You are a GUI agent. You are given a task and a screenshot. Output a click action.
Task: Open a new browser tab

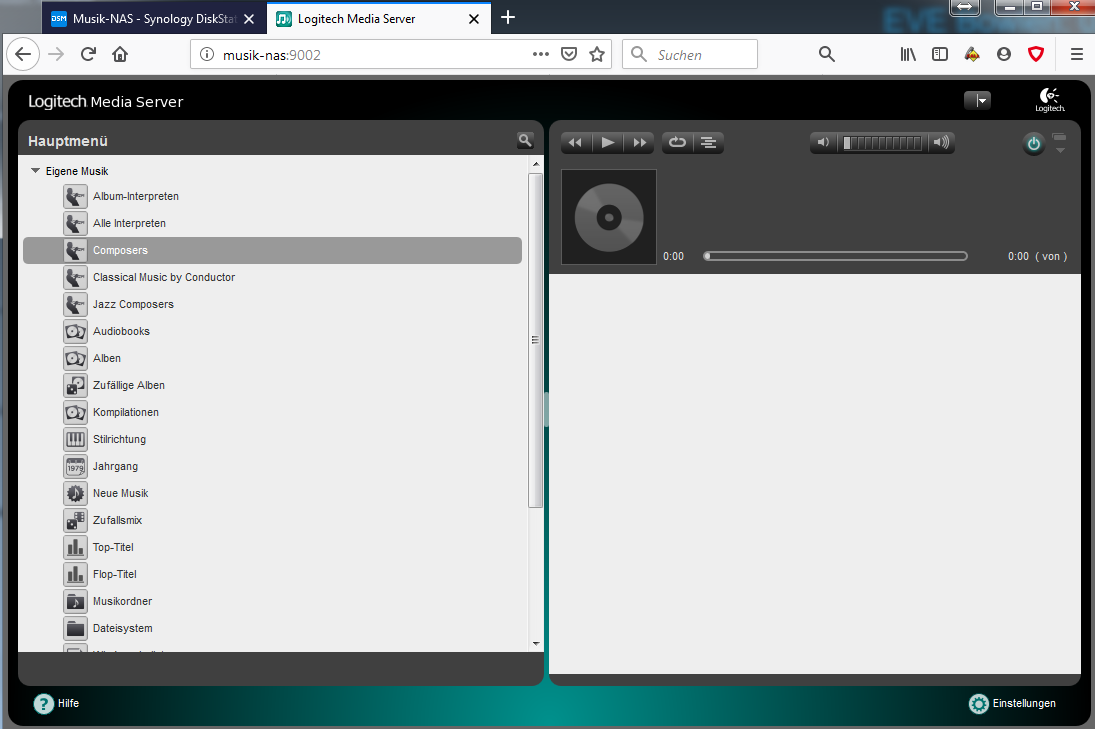[508, 18]
